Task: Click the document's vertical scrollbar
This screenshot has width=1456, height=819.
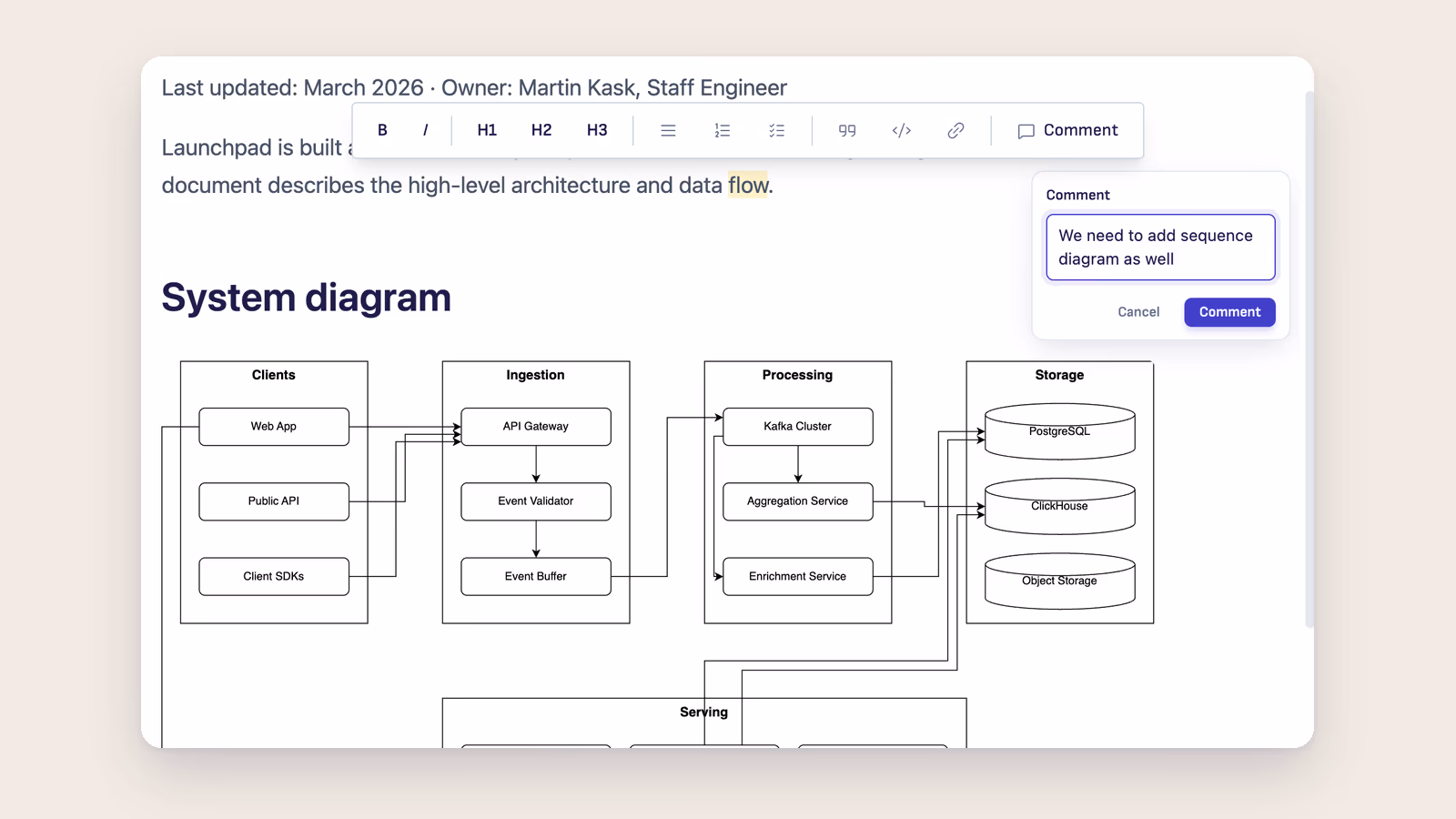Action: coord(1309,359)
